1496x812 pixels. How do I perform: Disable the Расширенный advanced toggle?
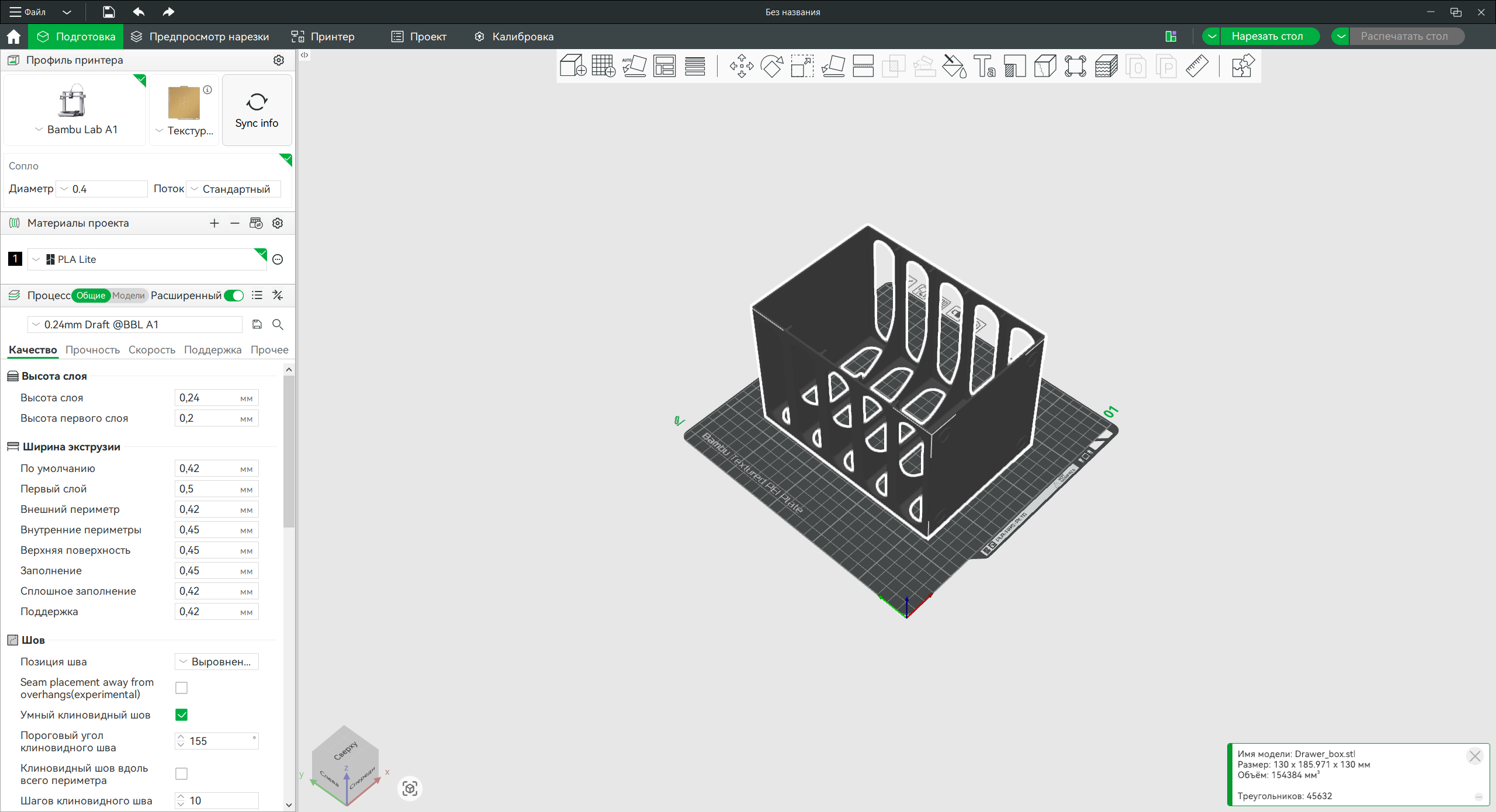tap(234, 296)
